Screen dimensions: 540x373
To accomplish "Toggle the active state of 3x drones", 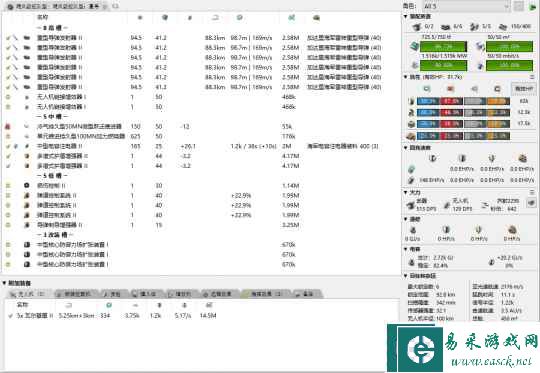I will (x=10, y=315).
